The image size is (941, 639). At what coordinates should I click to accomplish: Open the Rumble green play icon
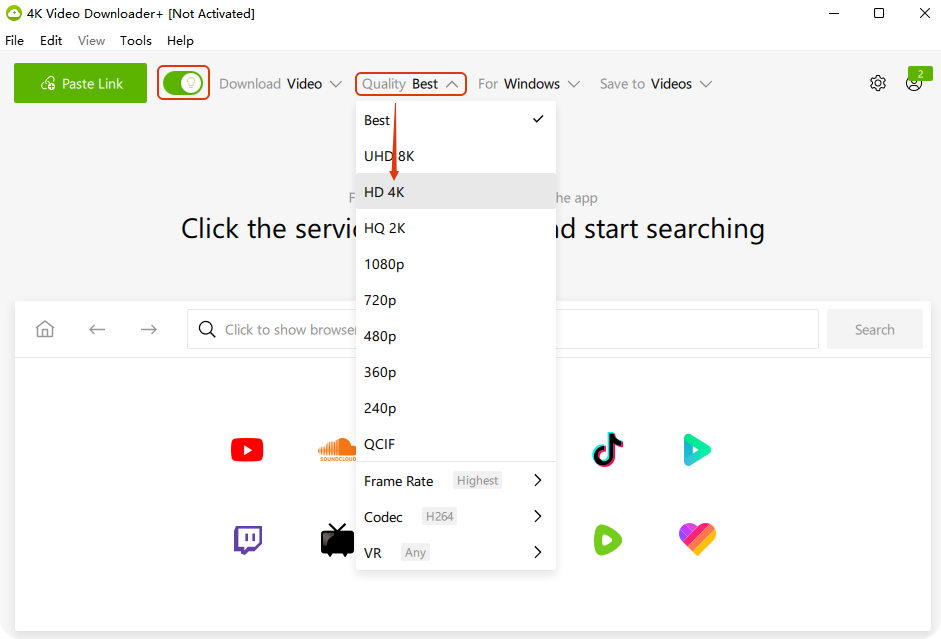coord(607,540)
